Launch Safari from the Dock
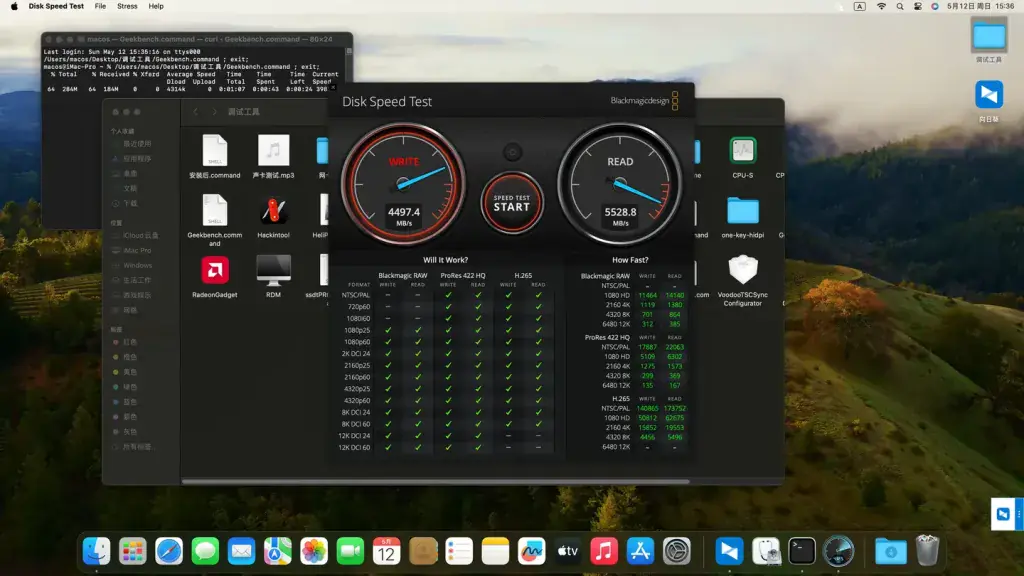The width and height of the screenshot is (1024, 576). (169, 552)
